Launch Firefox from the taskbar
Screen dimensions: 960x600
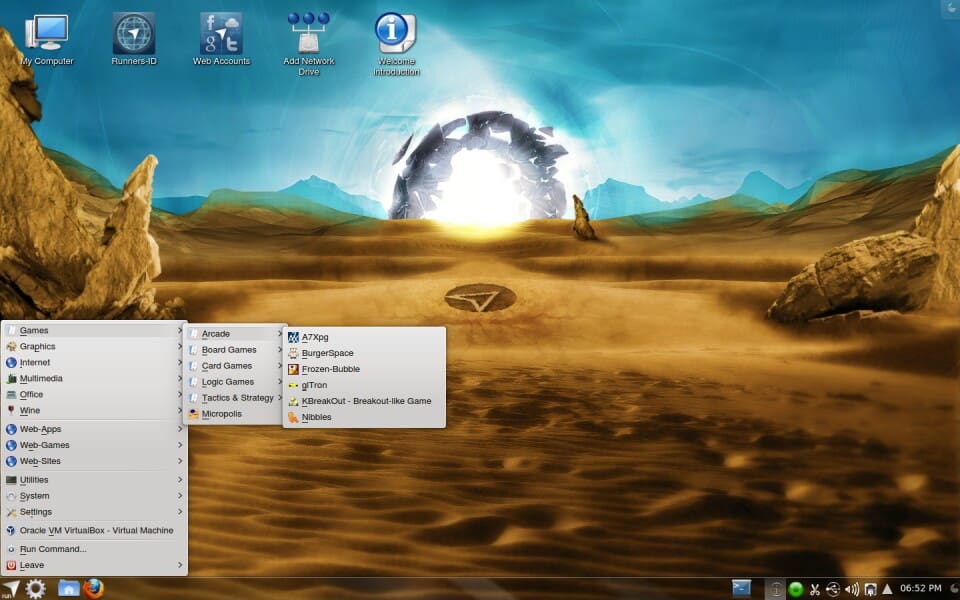pos(93,588)
